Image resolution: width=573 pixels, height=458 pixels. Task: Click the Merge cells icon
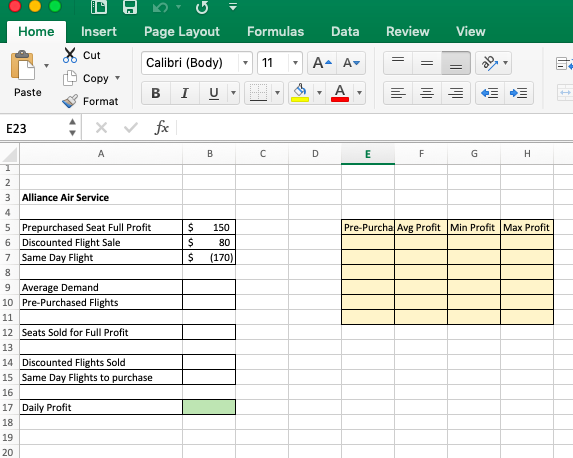coord(565,93)
